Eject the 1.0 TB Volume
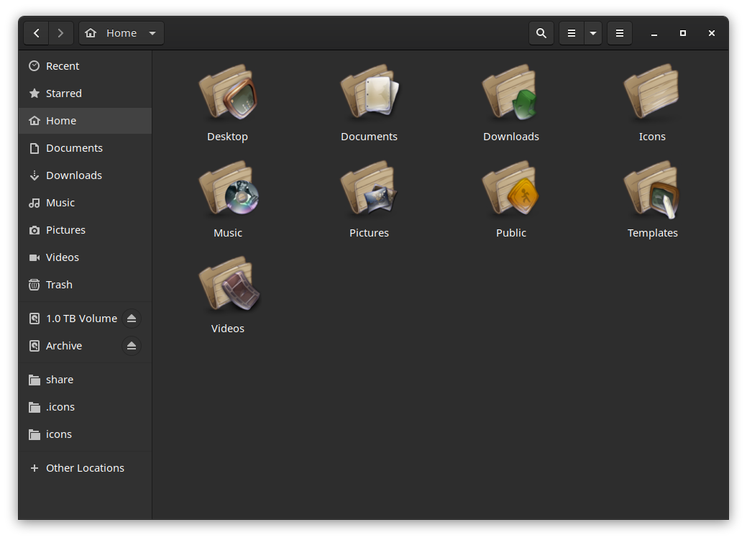The image size is (747, 540). [131, 318]
